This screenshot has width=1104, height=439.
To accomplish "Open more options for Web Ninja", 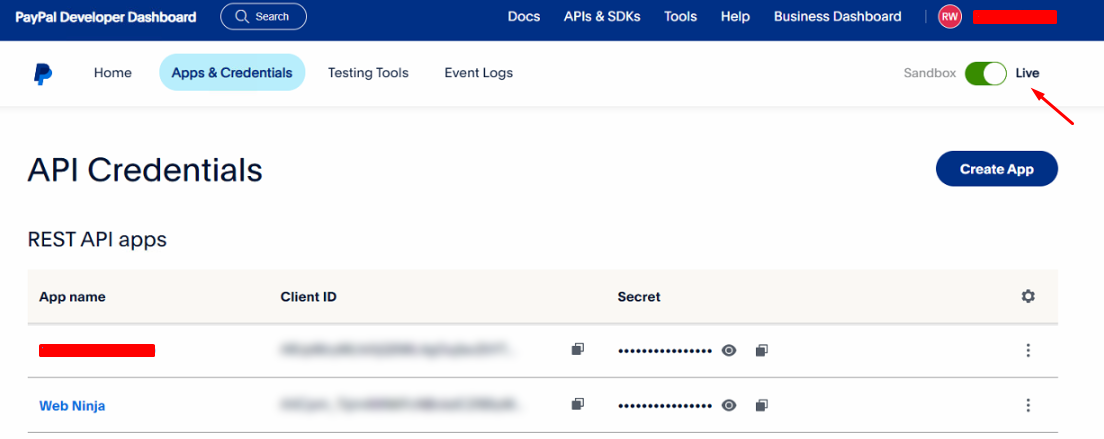I will 1028,405.
